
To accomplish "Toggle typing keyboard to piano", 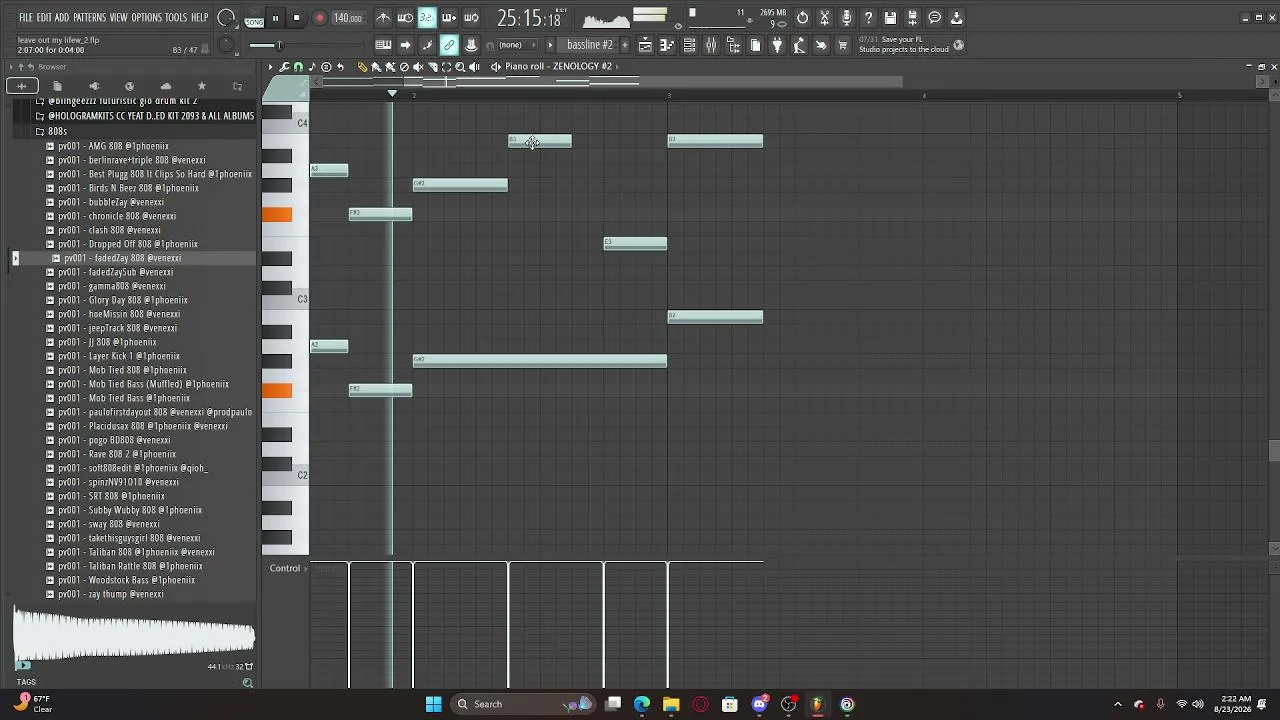I will click(x=383, y=45).
